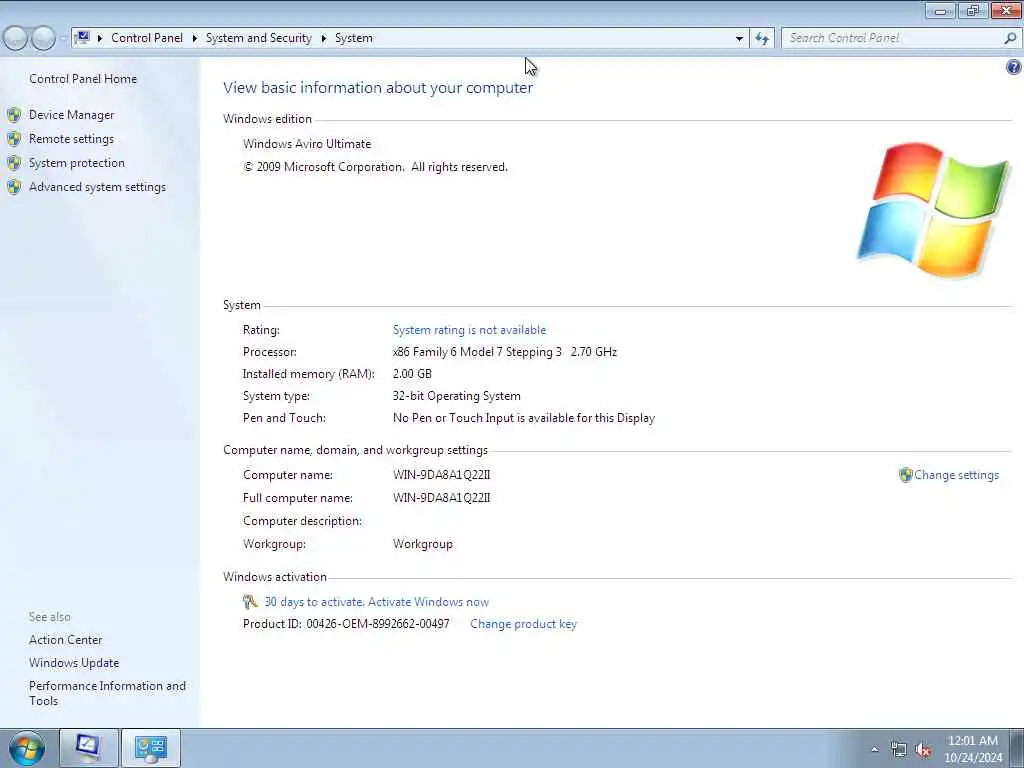Go to Control Panel Home
Viewport: 1024px width, 768px height.
tap(83, 79)
